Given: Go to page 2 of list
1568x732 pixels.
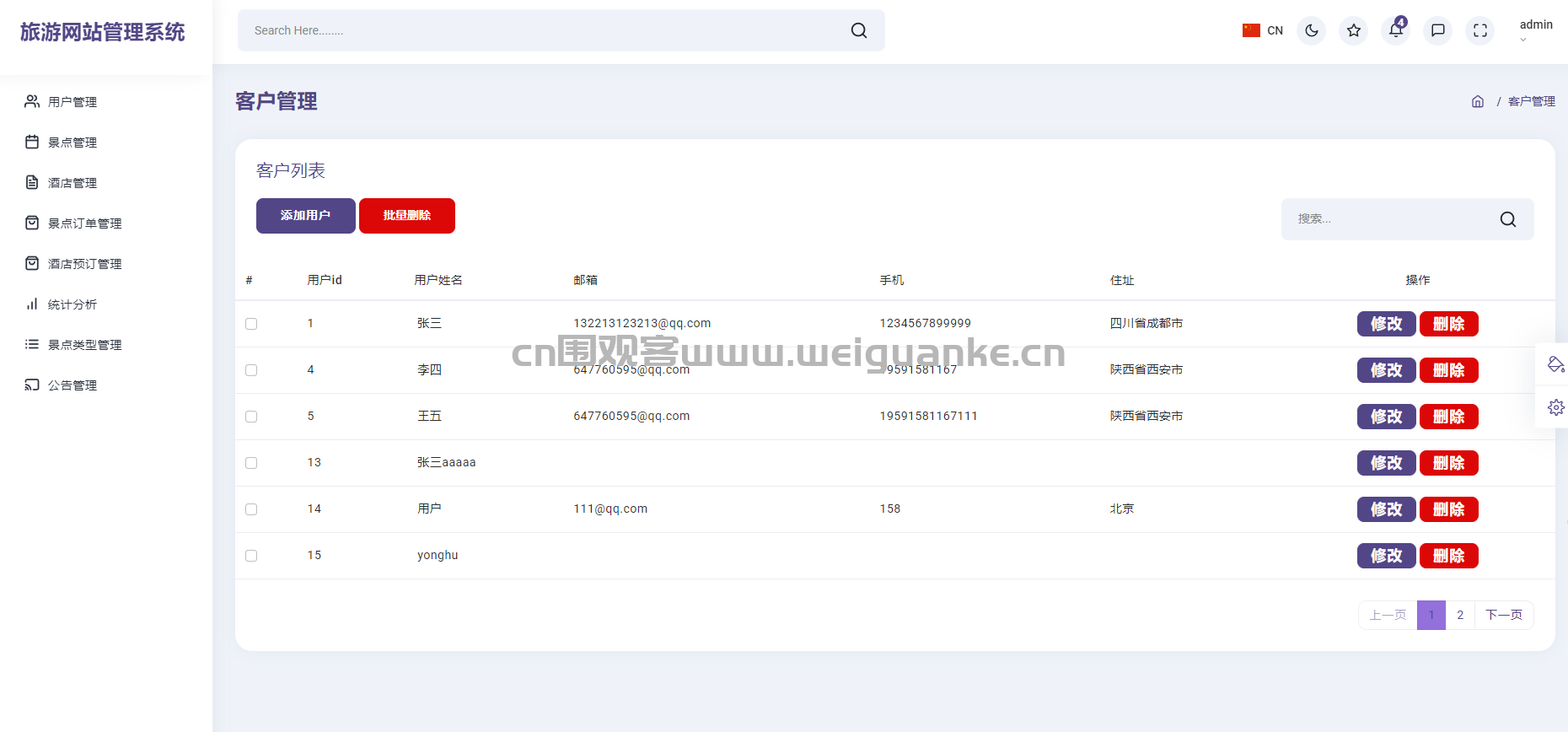Looking at the screenshot, I should (x=1459, y=615).
